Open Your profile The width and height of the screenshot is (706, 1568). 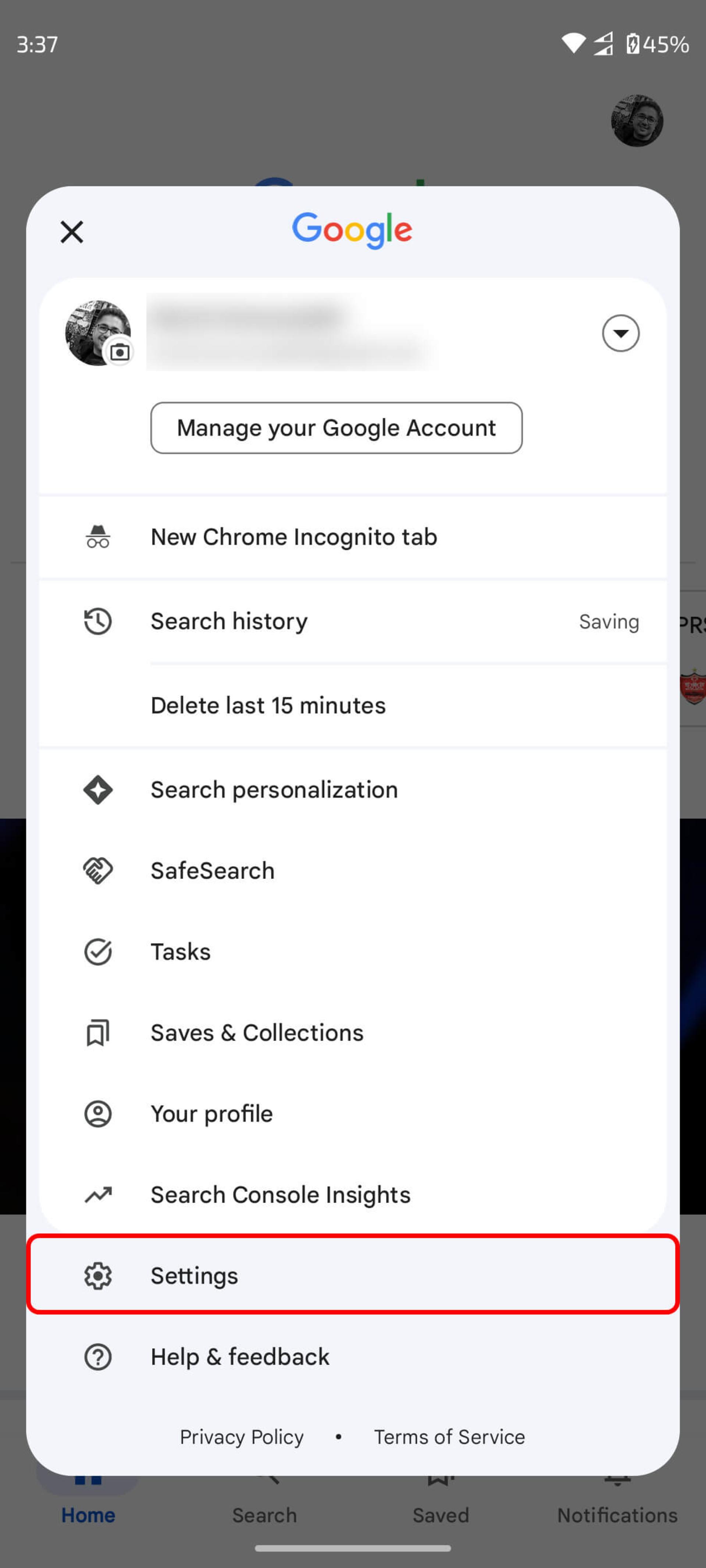353,1113
